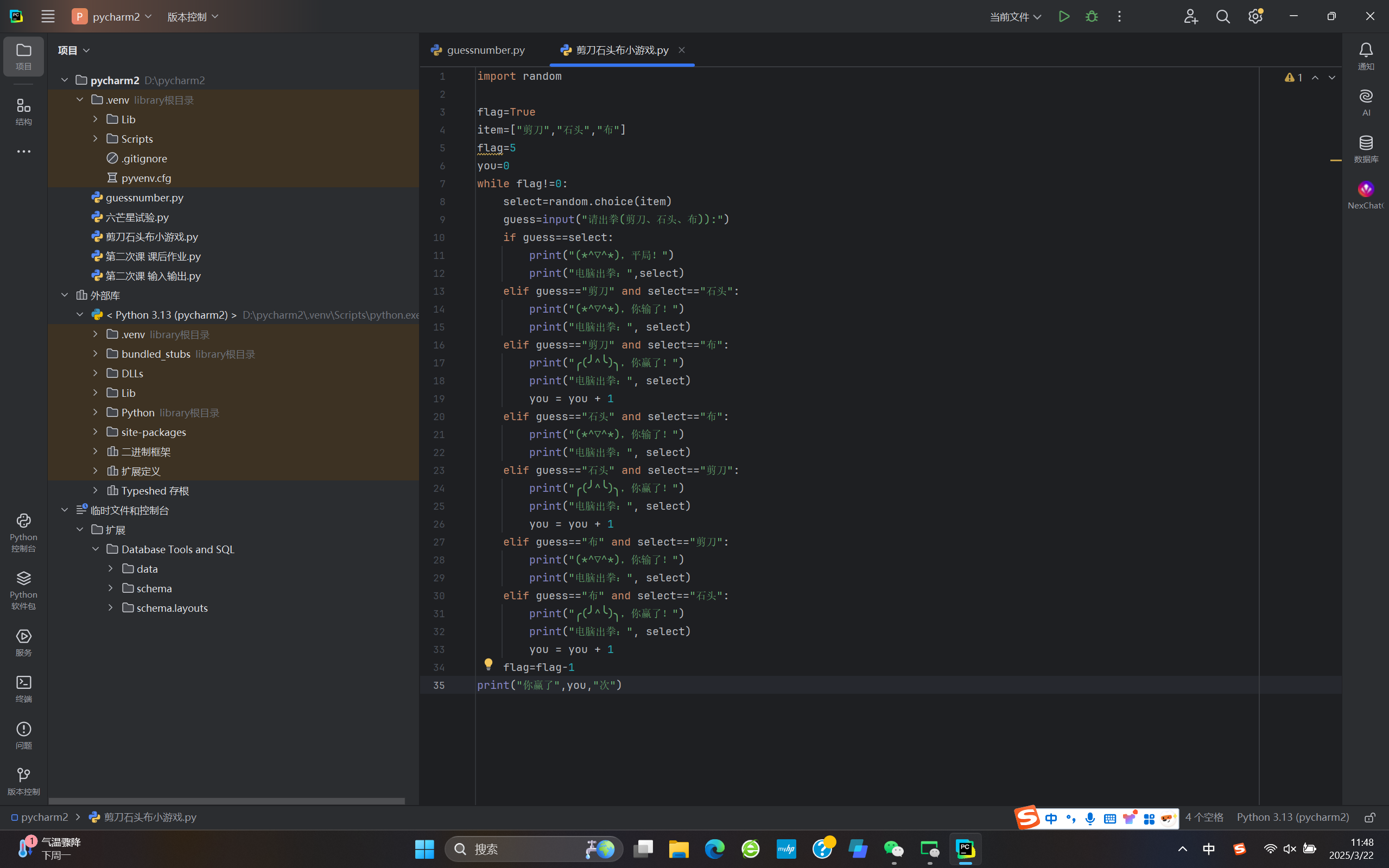The height and width of the screenshot is (868, 1389).
Task: Open the Terminal tool window
Action: click(x=23, y=688)
